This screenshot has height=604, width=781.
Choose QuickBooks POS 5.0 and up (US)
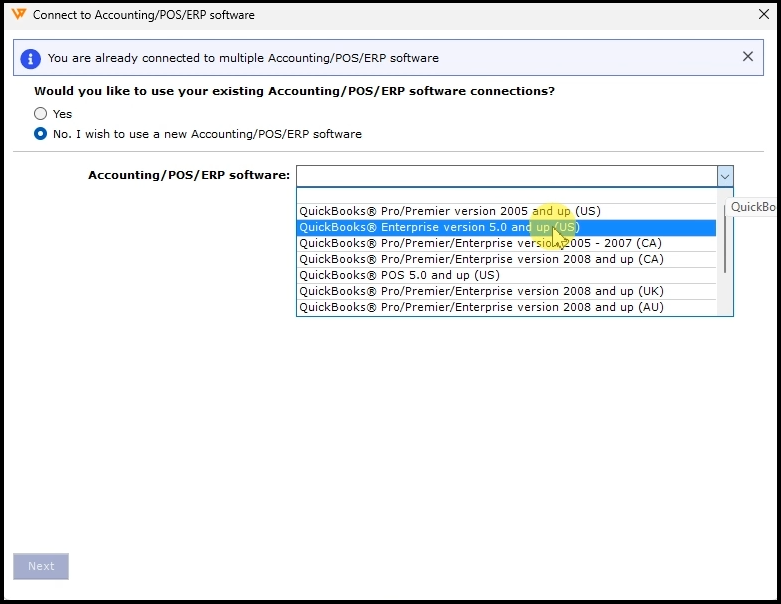[506, 275]
